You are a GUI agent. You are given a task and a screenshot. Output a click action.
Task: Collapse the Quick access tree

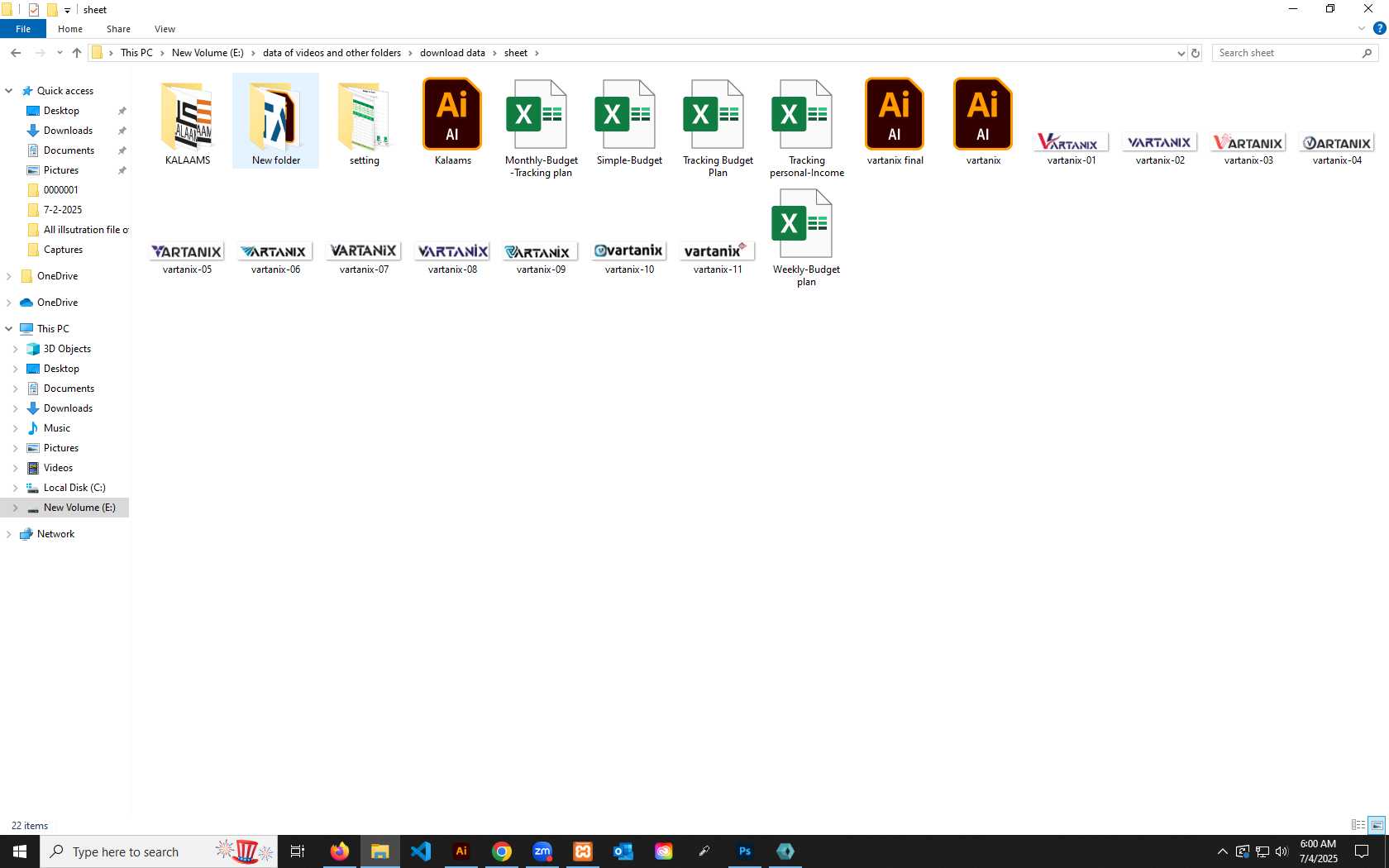(x=9, y=91)
